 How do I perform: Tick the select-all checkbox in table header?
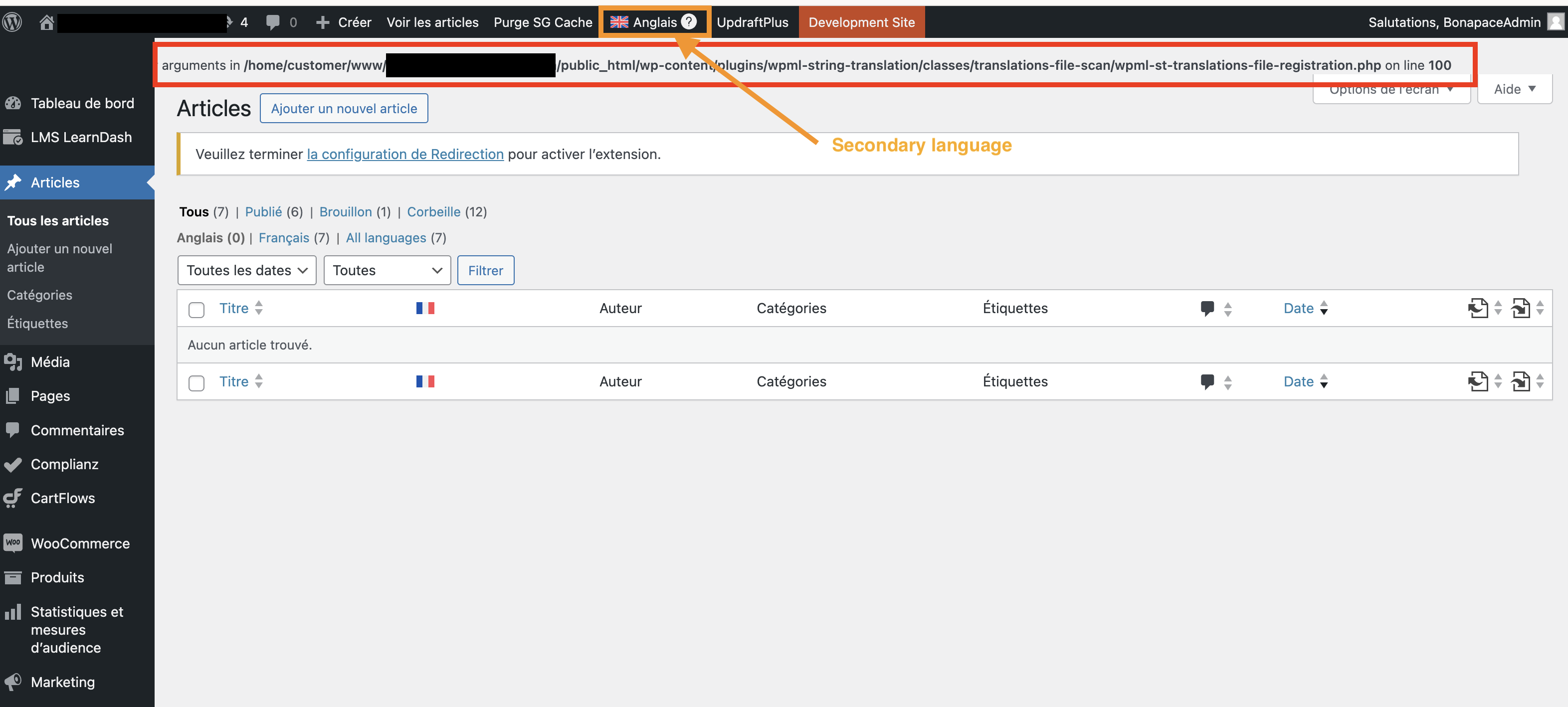(196, 310)
